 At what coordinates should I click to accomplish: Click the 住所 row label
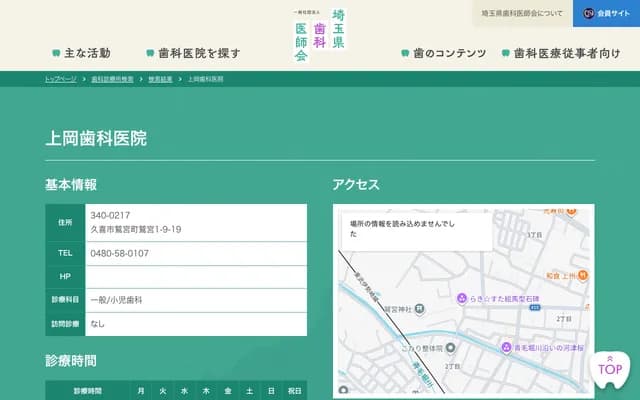tap(65, 222)
